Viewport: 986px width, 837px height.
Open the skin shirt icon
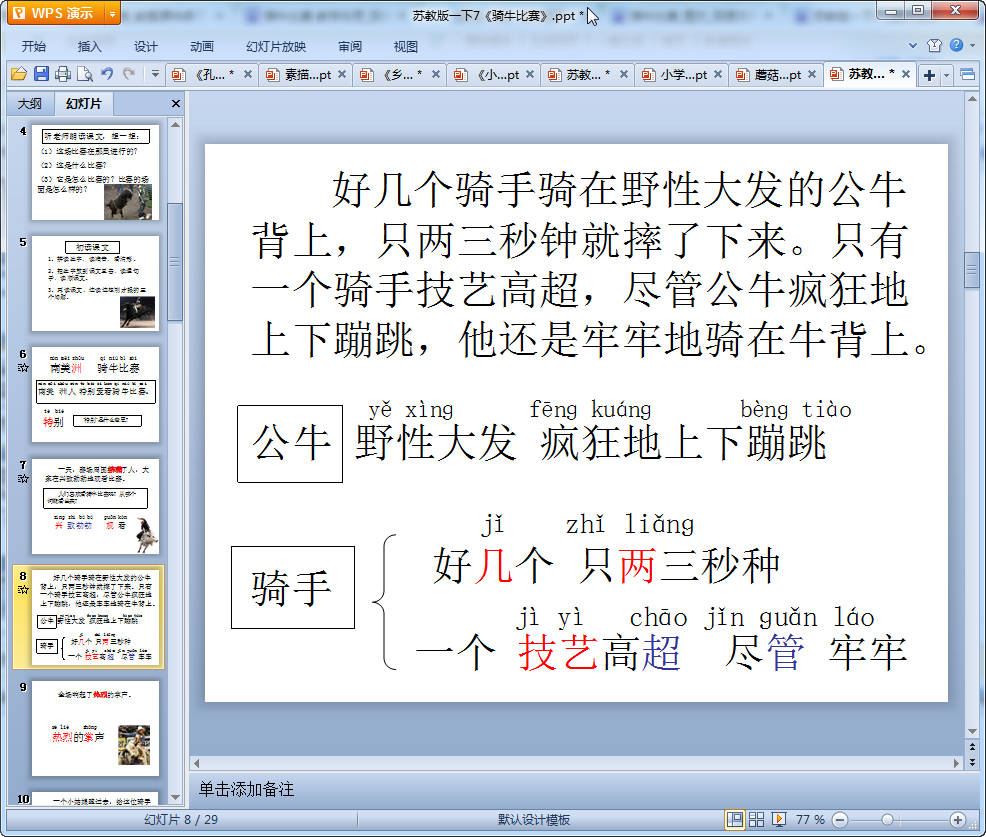(934, 45)
